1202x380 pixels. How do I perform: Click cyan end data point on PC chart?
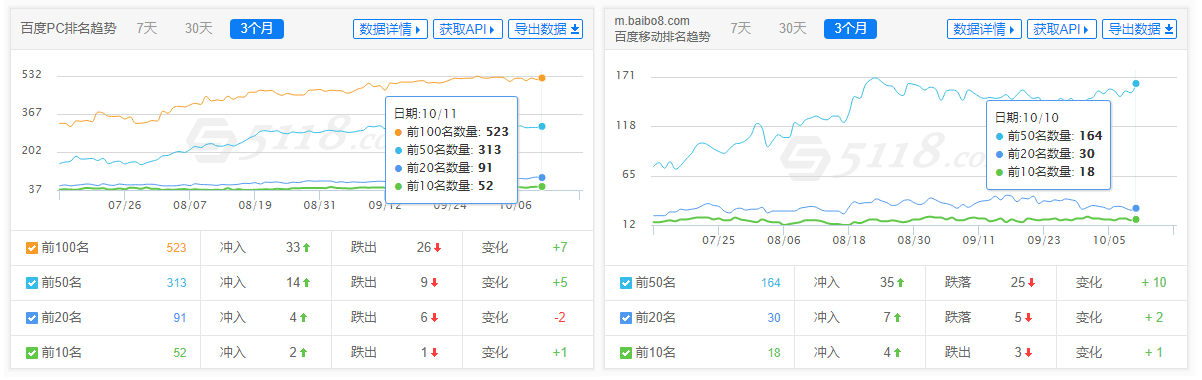pos(541,126)
